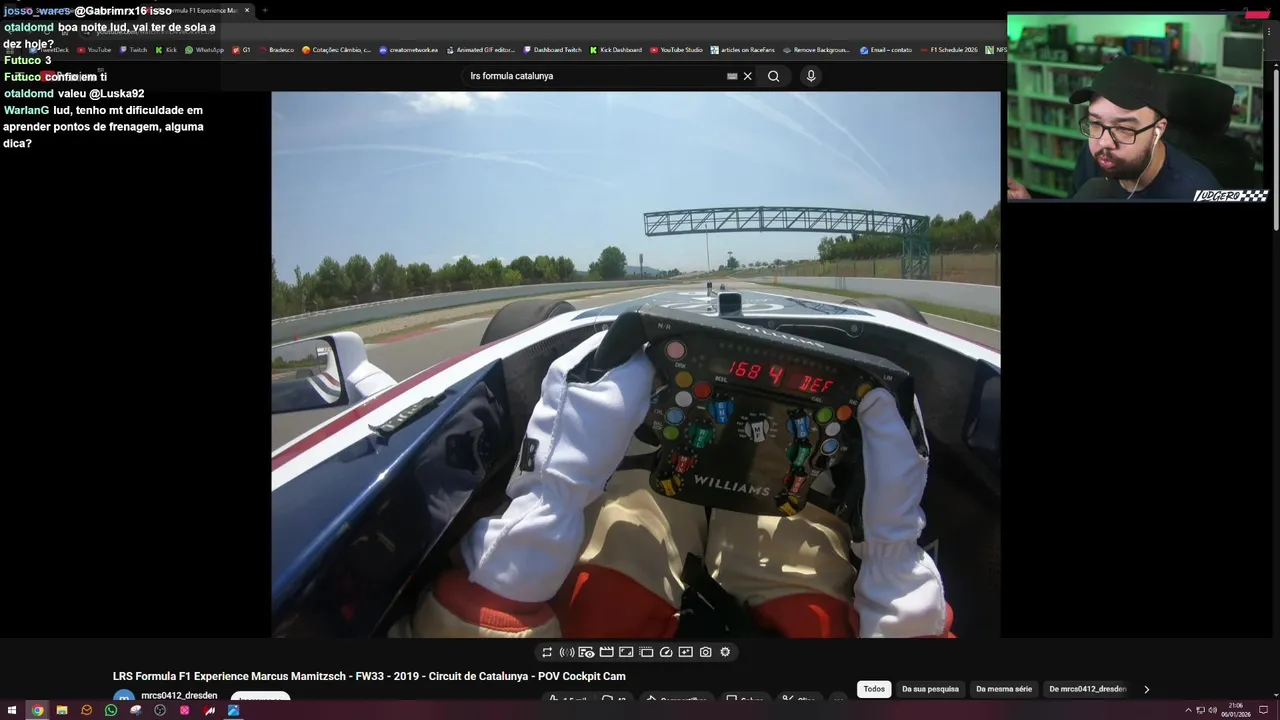The image size is (1280, 720).
Task: Open the YouTube bookmark
Action: 93,50
